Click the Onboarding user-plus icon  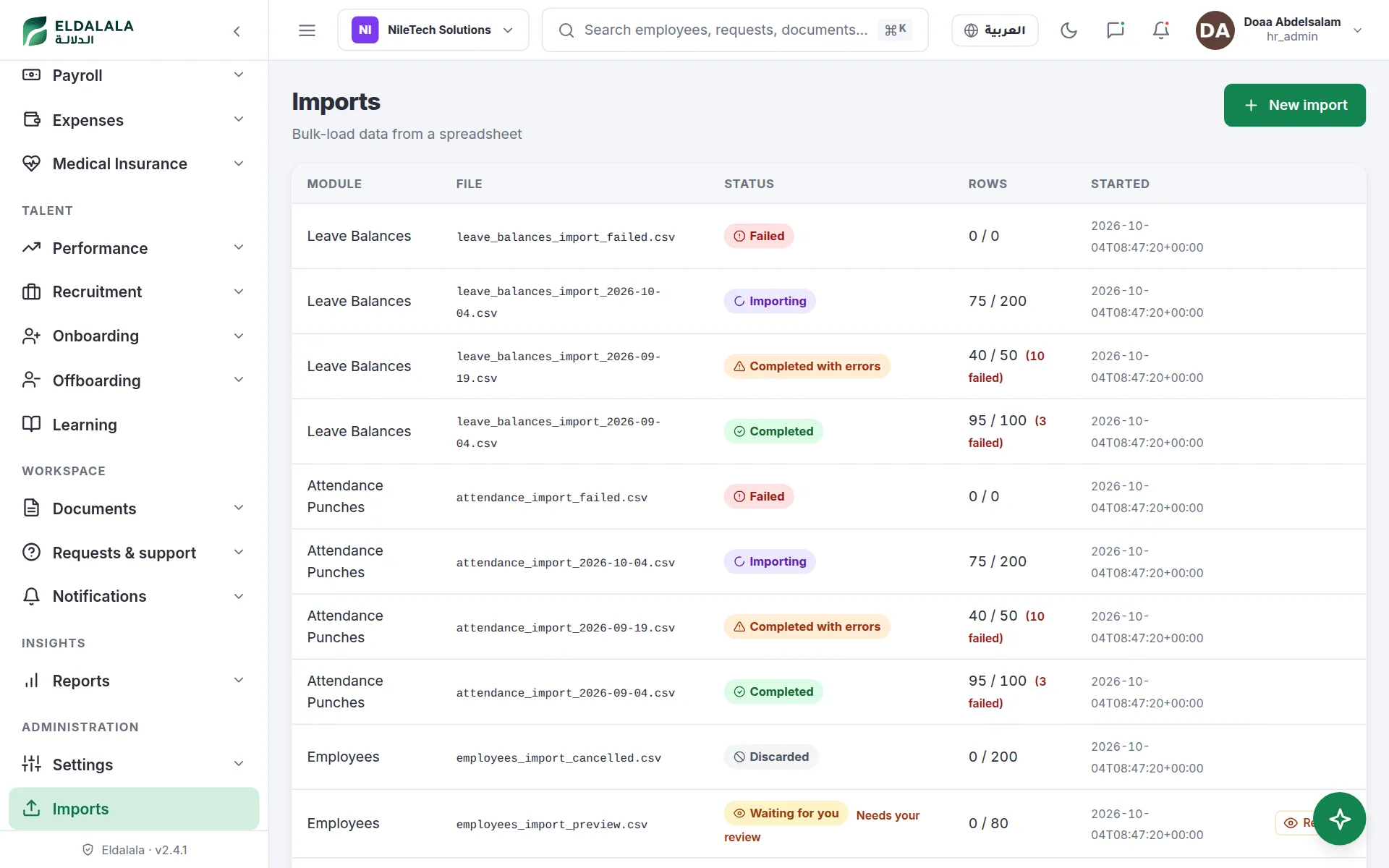click(x=31, y=336)
